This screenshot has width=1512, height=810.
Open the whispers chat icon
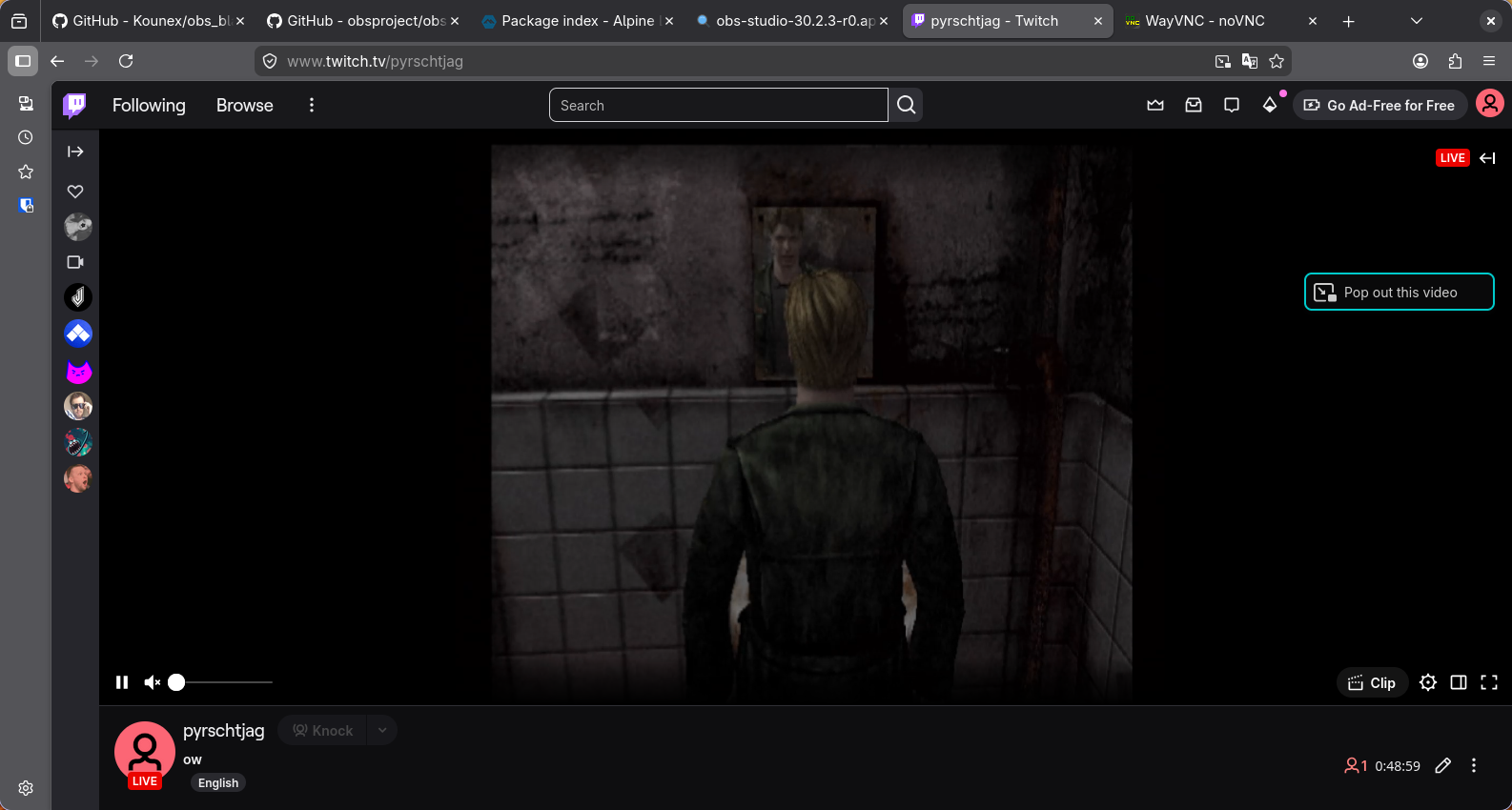click(x=1232, y=105)
